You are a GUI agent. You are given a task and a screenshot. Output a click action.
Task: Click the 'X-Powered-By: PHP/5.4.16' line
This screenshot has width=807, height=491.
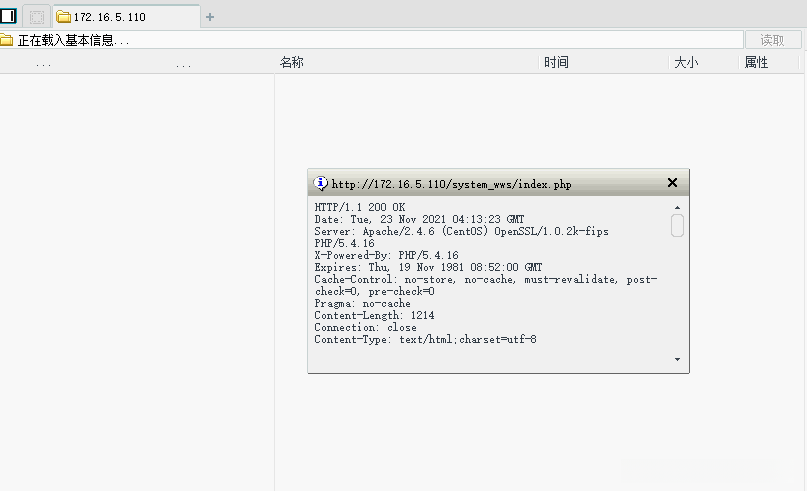tap(387, 255)
